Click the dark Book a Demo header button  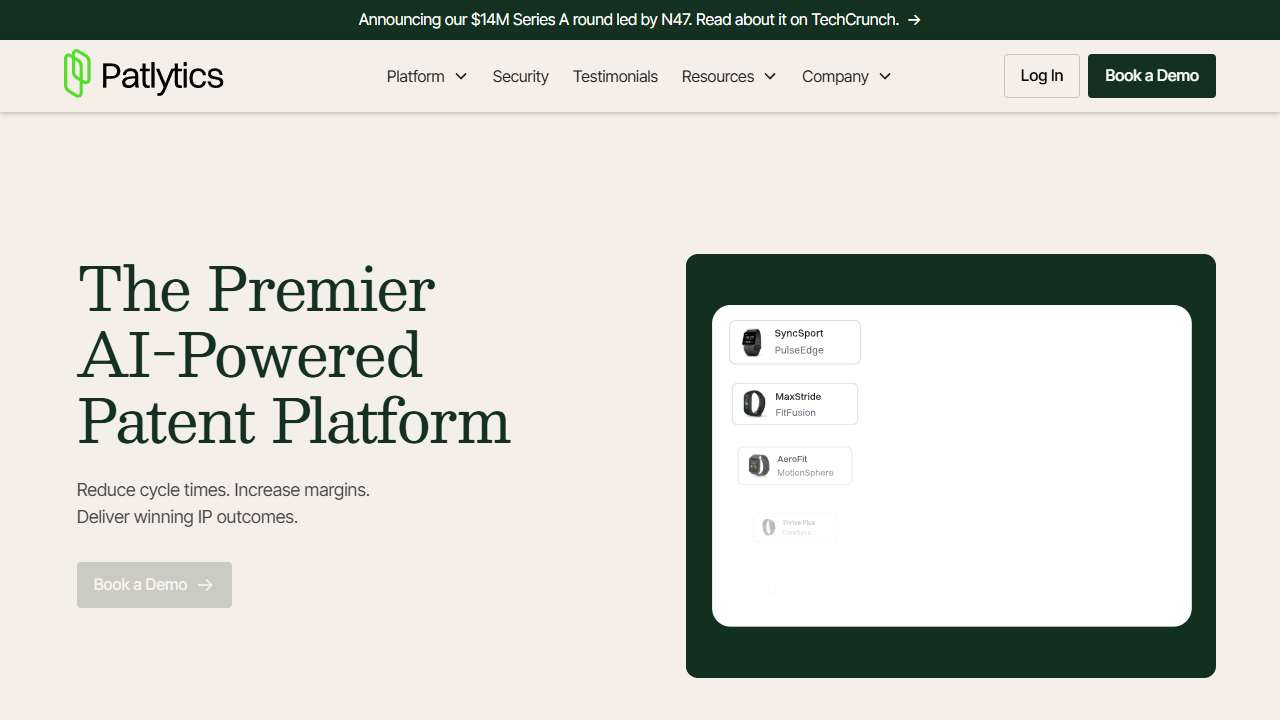[1151, 76]
